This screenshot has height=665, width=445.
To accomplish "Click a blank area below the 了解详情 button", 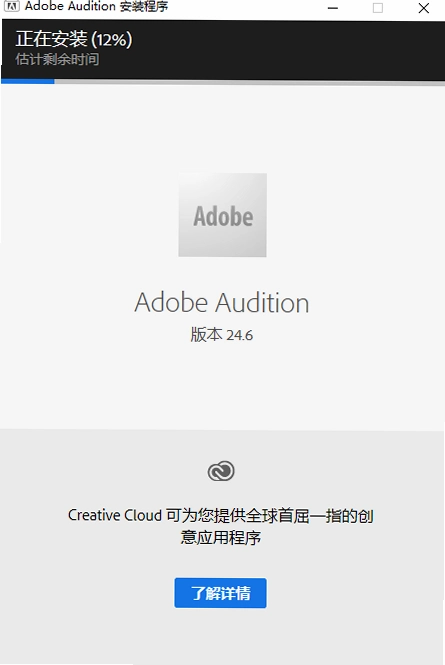I will coord(221,636).
